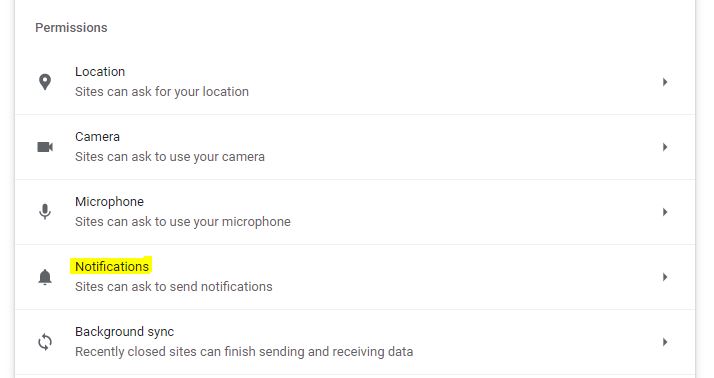The height and width of the screenshot is (378, 714).
Task: Open the Background sync title
Action: [124, 332]
